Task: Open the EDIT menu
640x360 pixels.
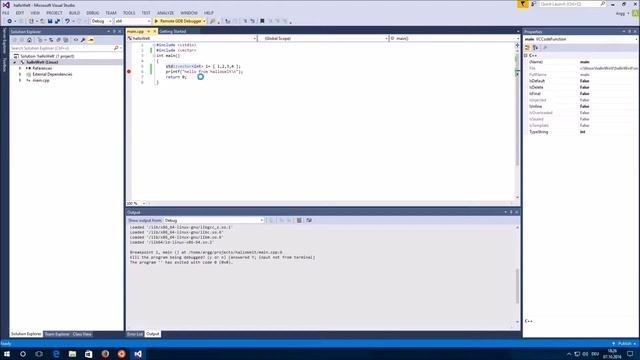Action: [20, 13]
